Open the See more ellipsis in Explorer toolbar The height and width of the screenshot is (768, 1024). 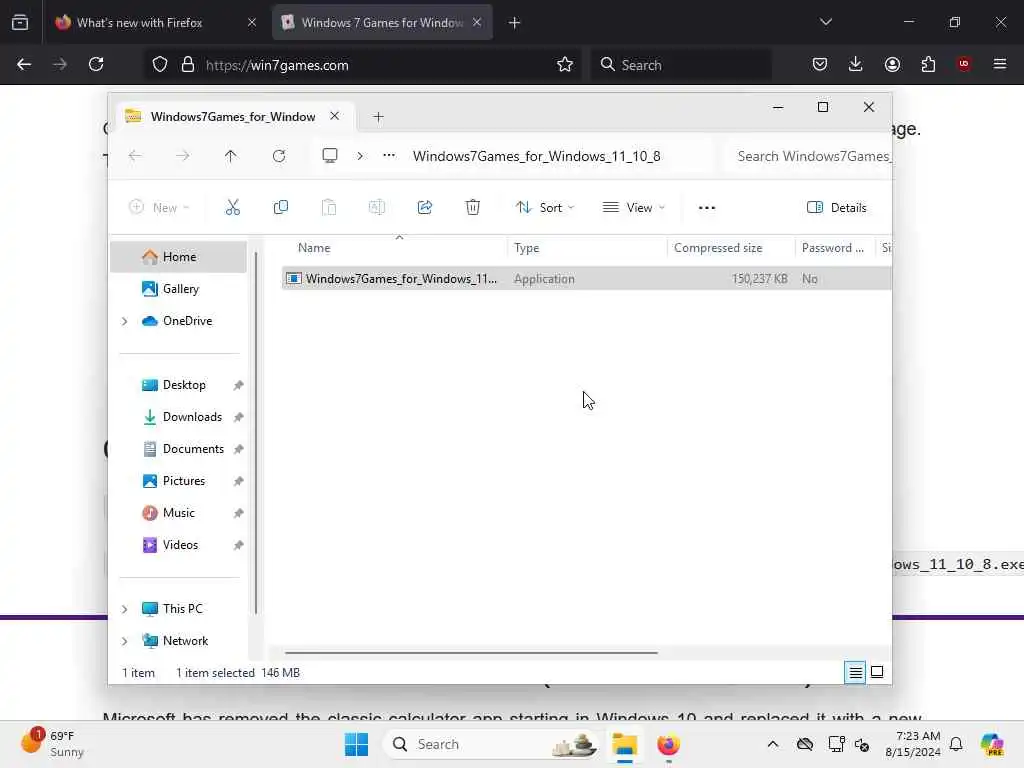click(x=707, y=208)
